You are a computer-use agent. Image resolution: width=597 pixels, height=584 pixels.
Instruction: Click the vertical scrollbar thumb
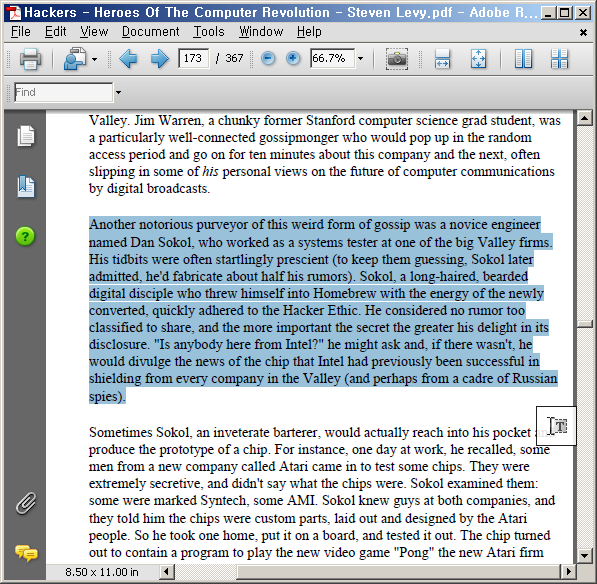pyautogui.click(x=584, y=324)
